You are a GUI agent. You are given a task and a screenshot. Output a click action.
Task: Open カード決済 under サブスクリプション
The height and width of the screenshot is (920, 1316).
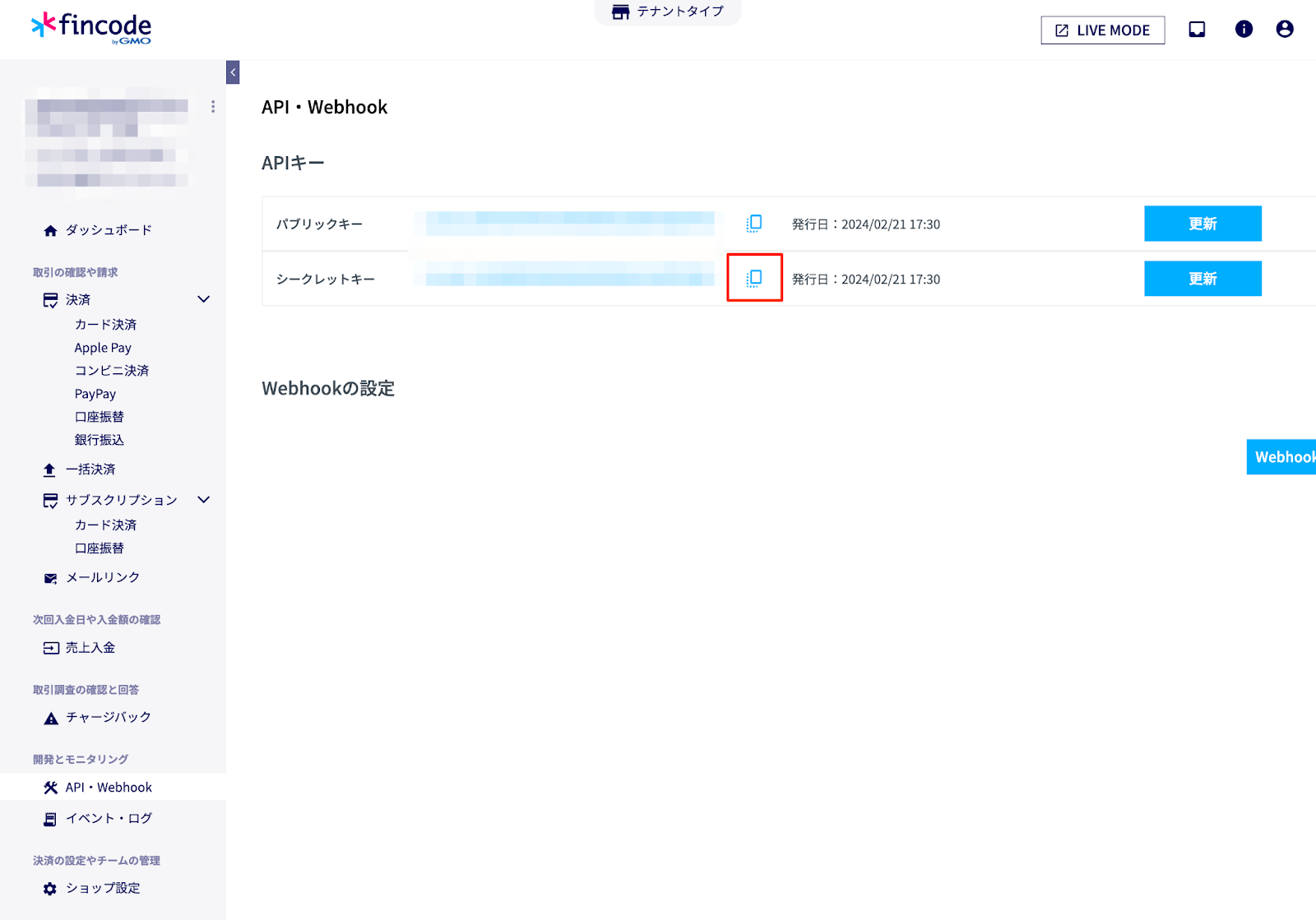[x=105, y=525]
